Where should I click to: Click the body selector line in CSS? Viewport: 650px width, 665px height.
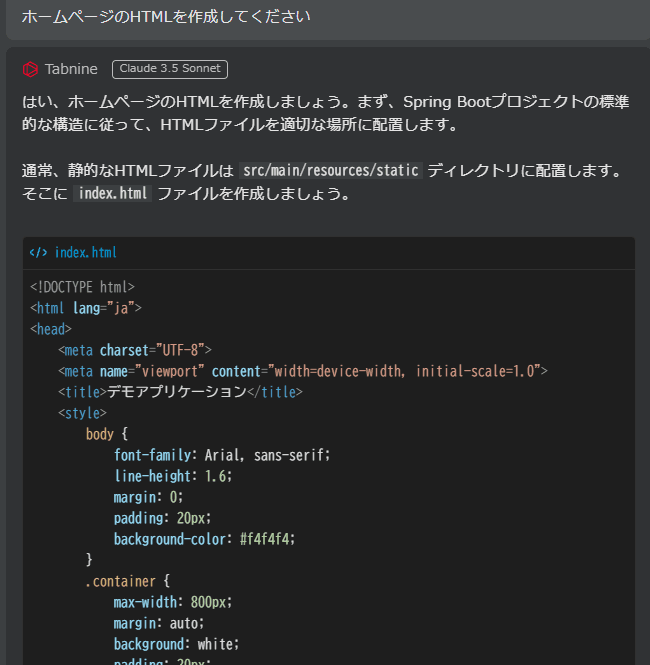pyautogui.click(x=107, y=434)
